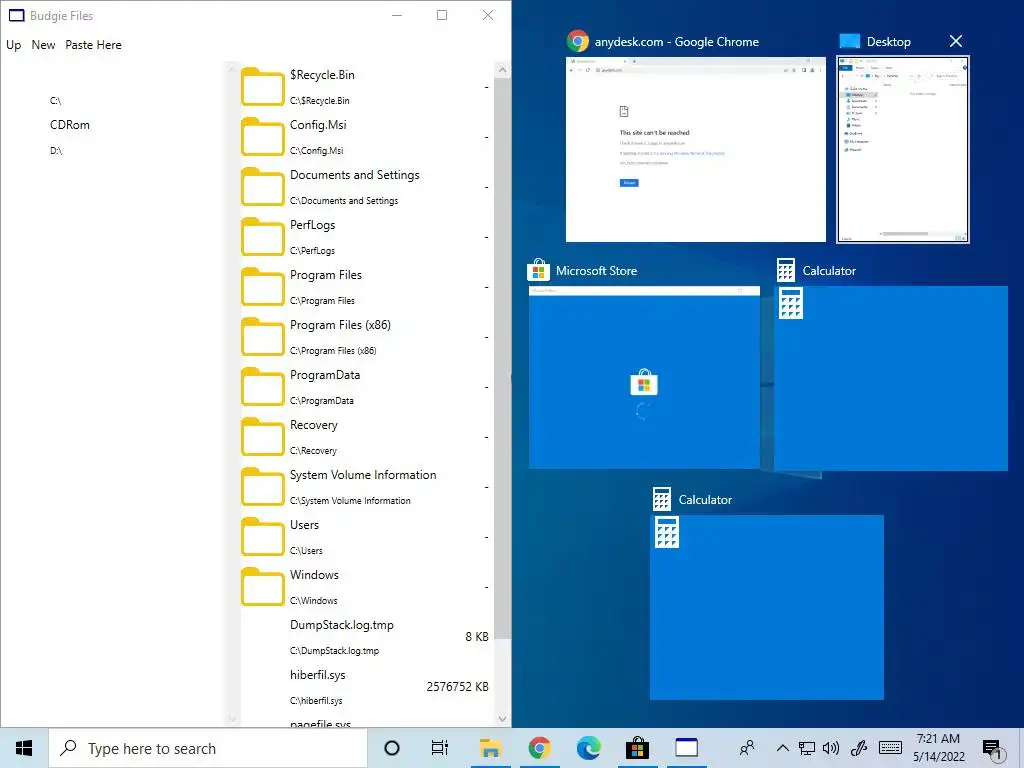This screenshot has height=768, width=1024.
Task: Open the PerfLogs folder icon
Action: tap(263, 238)
